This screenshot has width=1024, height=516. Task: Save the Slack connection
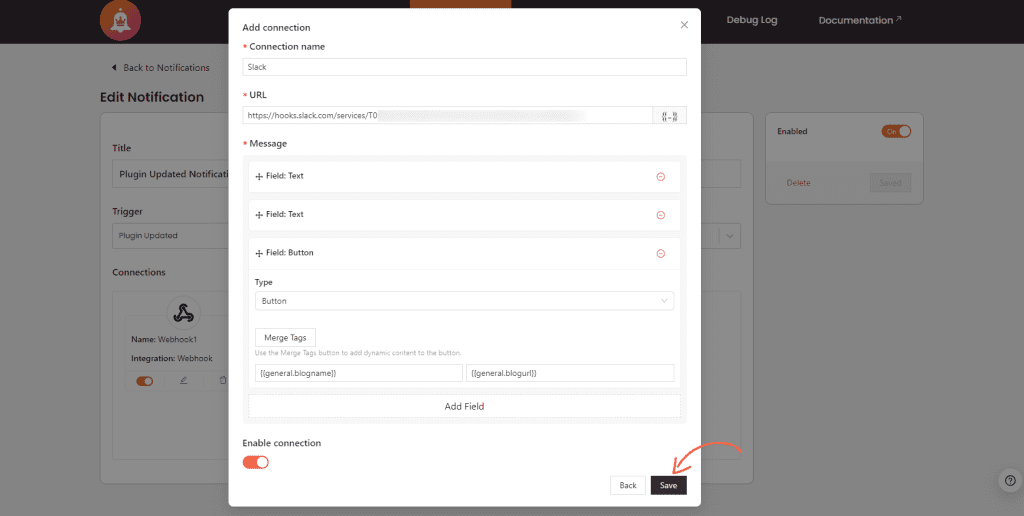pyautogui.click(x=668, y=485)
